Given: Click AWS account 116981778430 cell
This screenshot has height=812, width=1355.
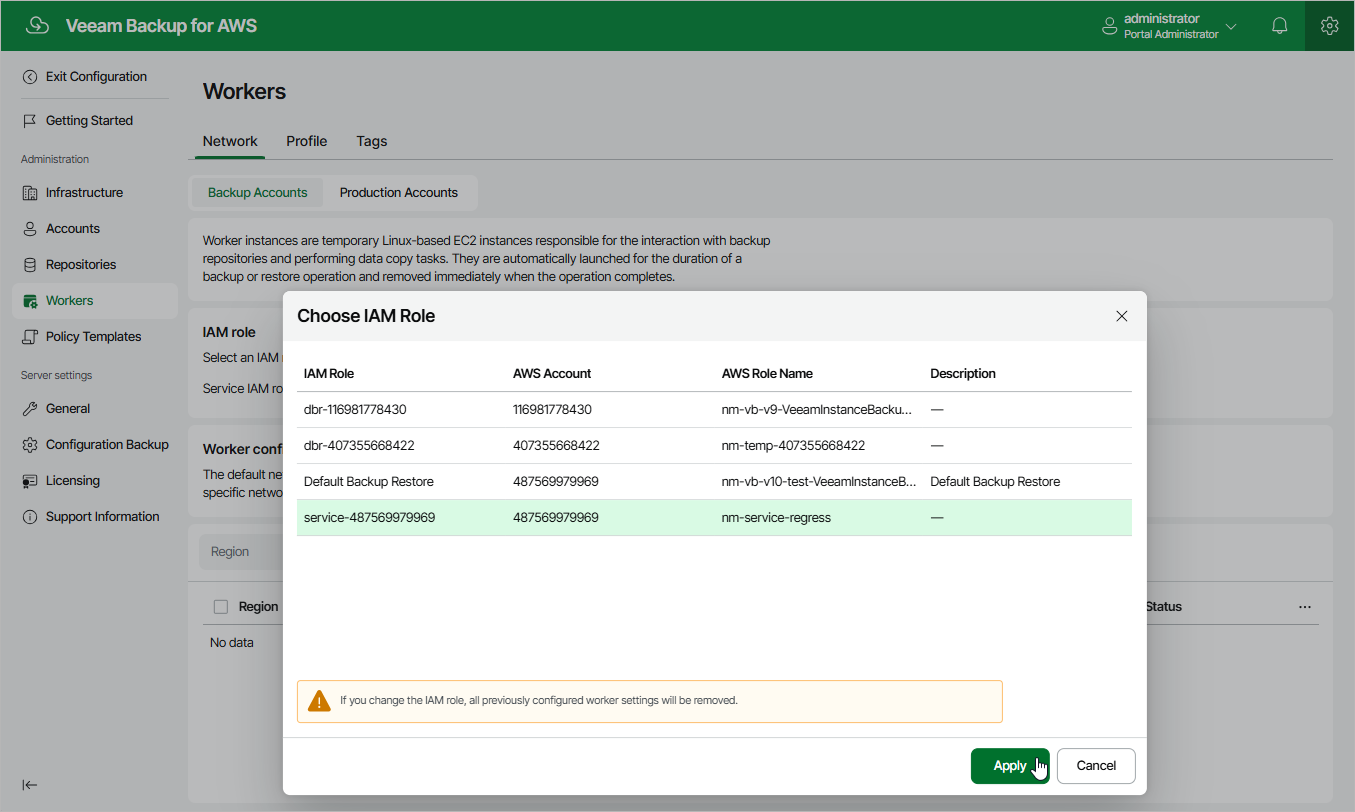Looking at the screenshot, I should pos(552,410).
